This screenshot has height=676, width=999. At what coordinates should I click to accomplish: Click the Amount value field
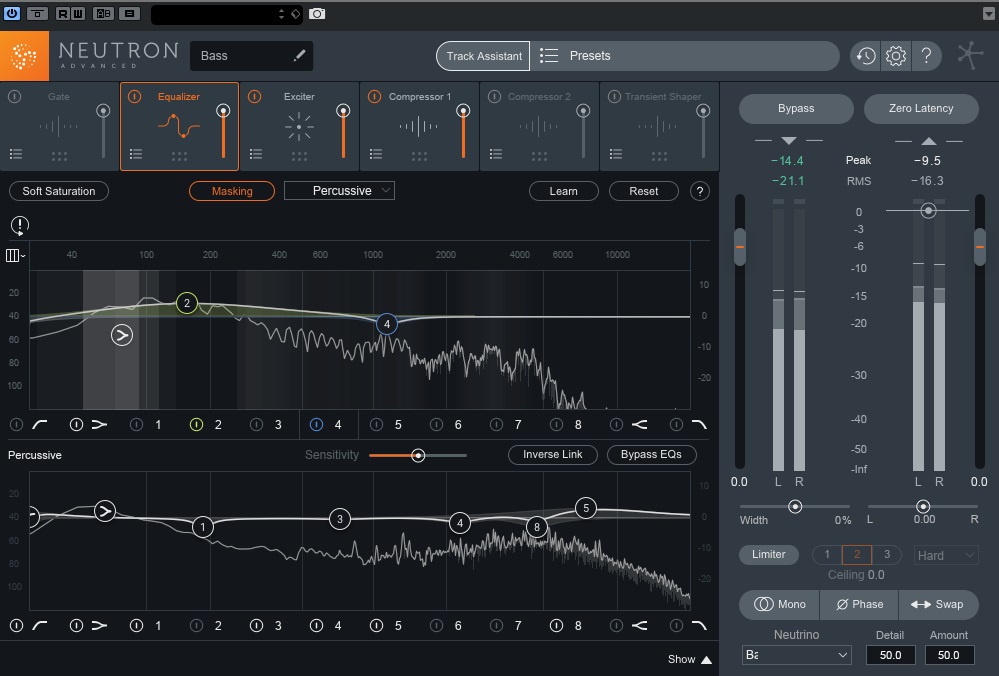point(949,655)
